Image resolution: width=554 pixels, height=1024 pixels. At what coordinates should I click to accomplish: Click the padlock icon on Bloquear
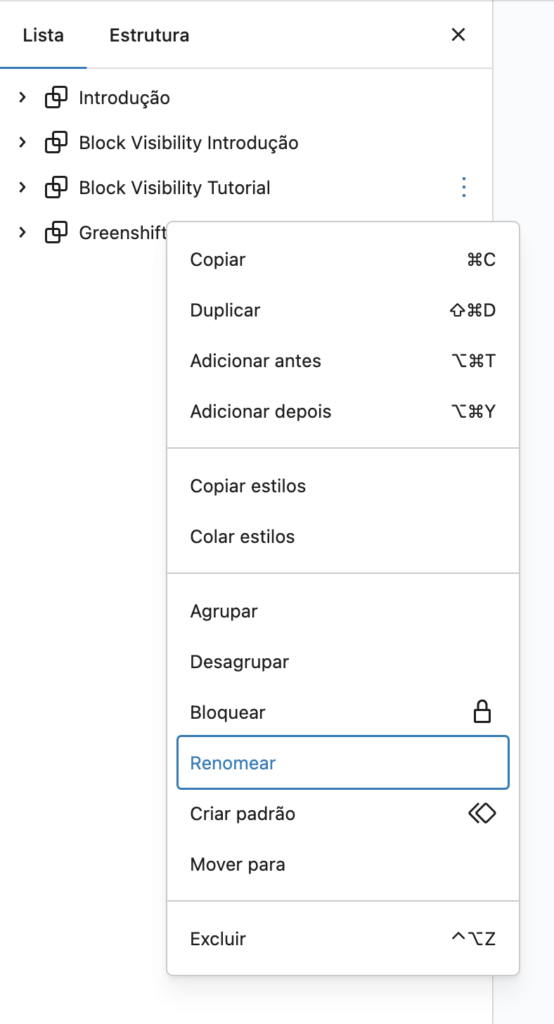coord(482,712)
